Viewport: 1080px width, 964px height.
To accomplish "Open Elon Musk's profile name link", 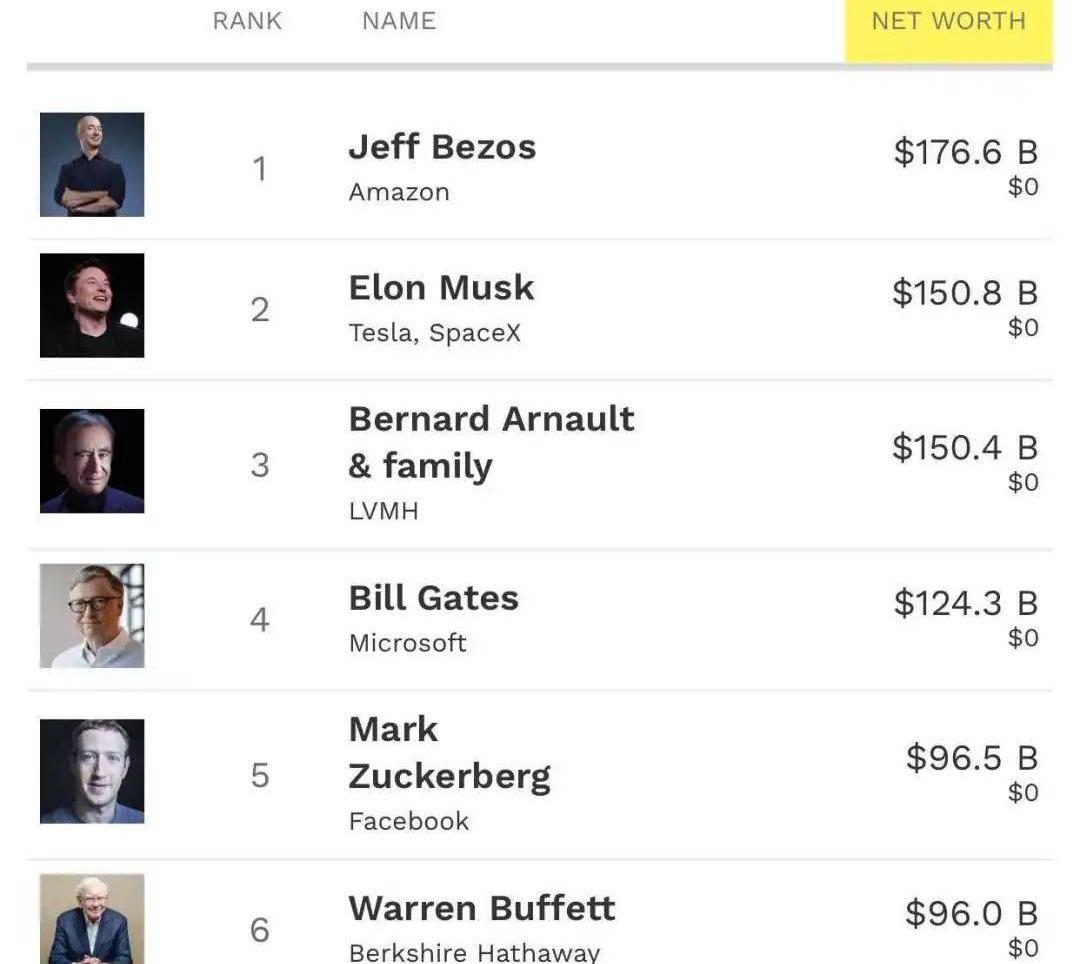I will 441,288.
